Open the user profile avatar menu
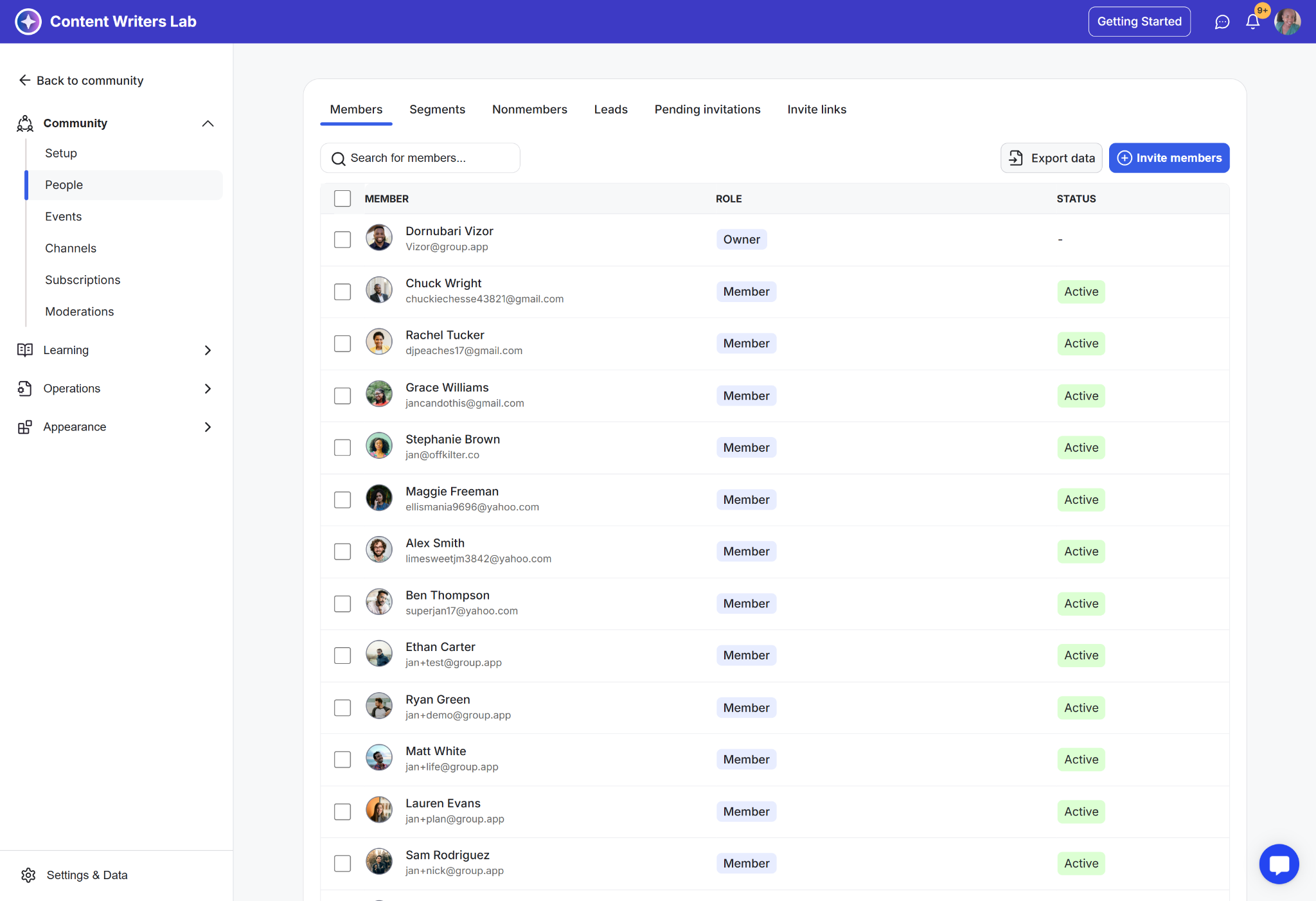Screen dimensions: 1316x901 click(x=1287, y=22)
